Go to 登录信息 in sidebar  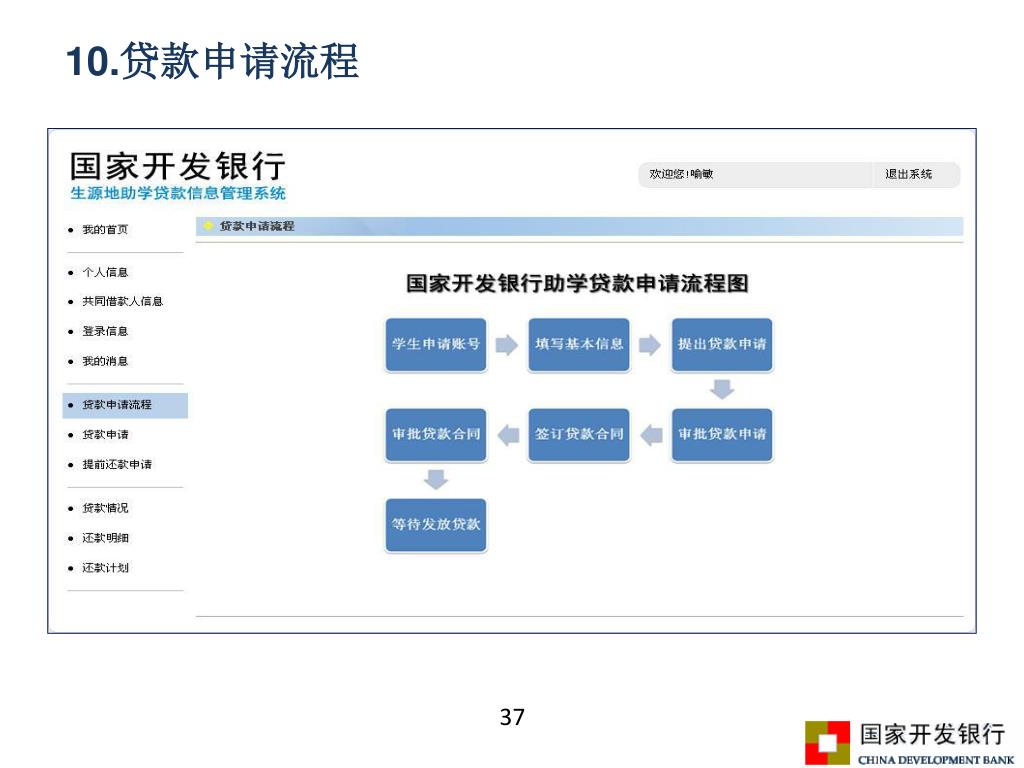tap(104, 331)
